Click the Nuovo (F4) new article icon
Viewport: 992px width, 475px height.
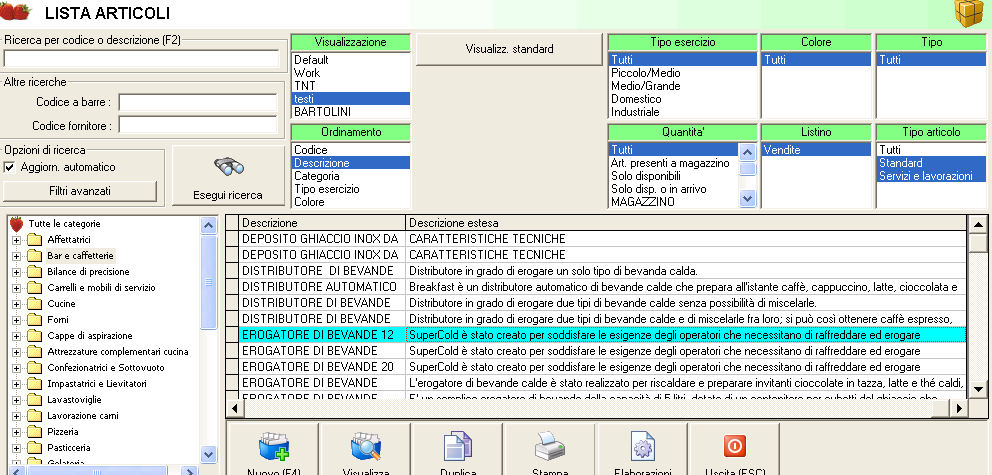(272, 448)
